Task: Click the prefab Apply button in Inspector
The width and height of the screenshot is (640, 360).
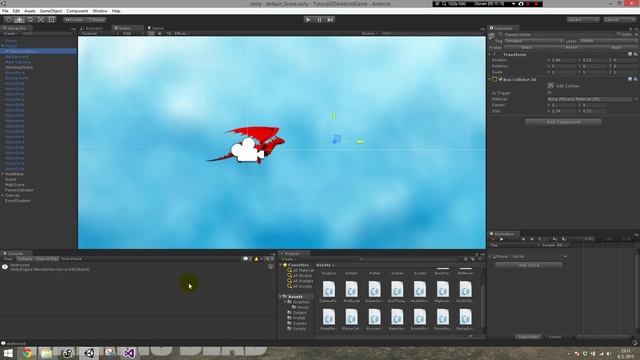Action: pyautogui.click(x=616, y=48)
